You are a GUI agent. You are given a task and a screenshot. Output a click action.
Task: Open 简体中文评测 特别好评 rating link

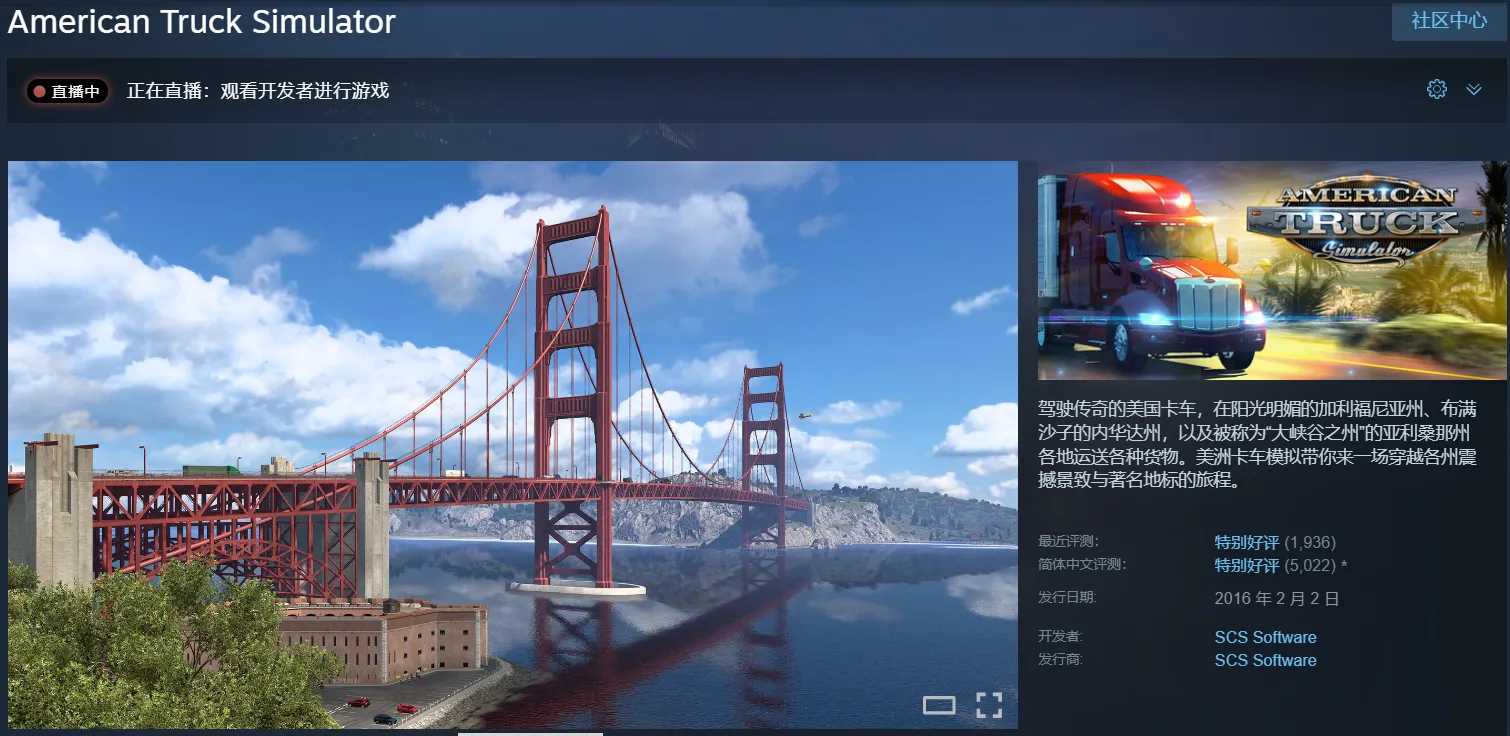coord(1246,565)
